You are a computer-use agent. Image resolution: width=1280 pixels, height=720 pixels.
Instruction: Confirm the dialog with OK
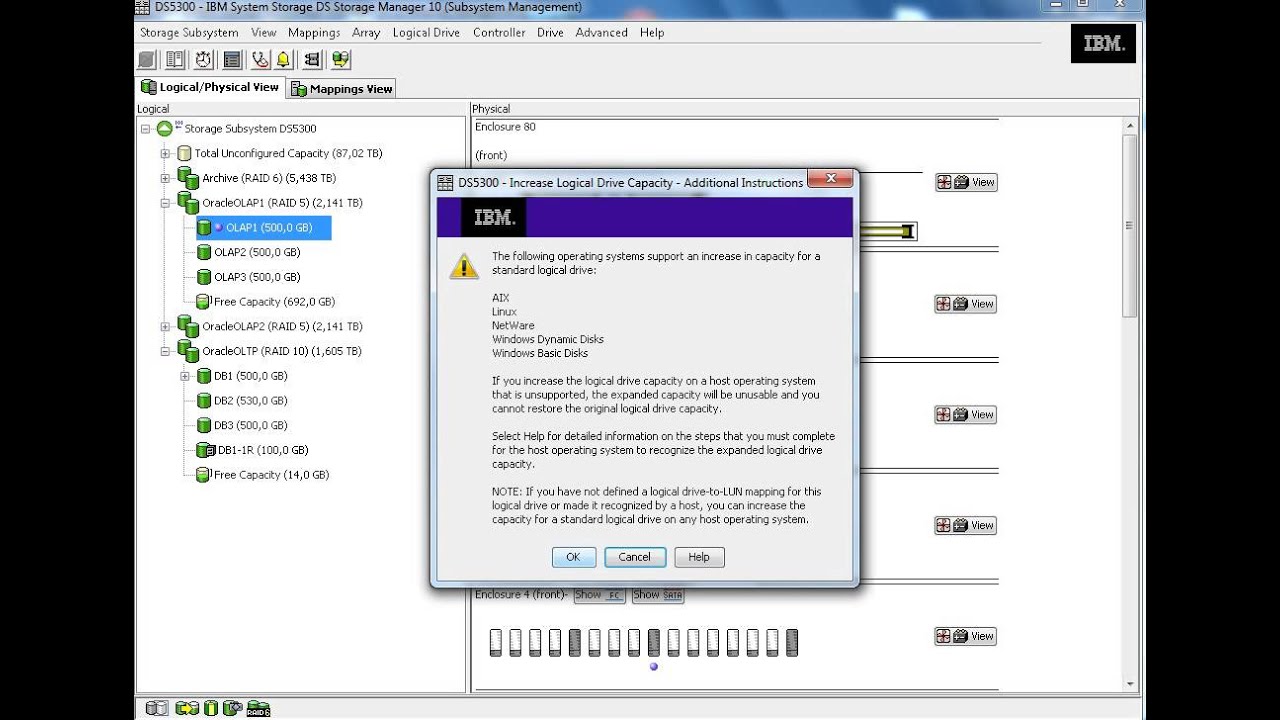(x=573, y=557)
